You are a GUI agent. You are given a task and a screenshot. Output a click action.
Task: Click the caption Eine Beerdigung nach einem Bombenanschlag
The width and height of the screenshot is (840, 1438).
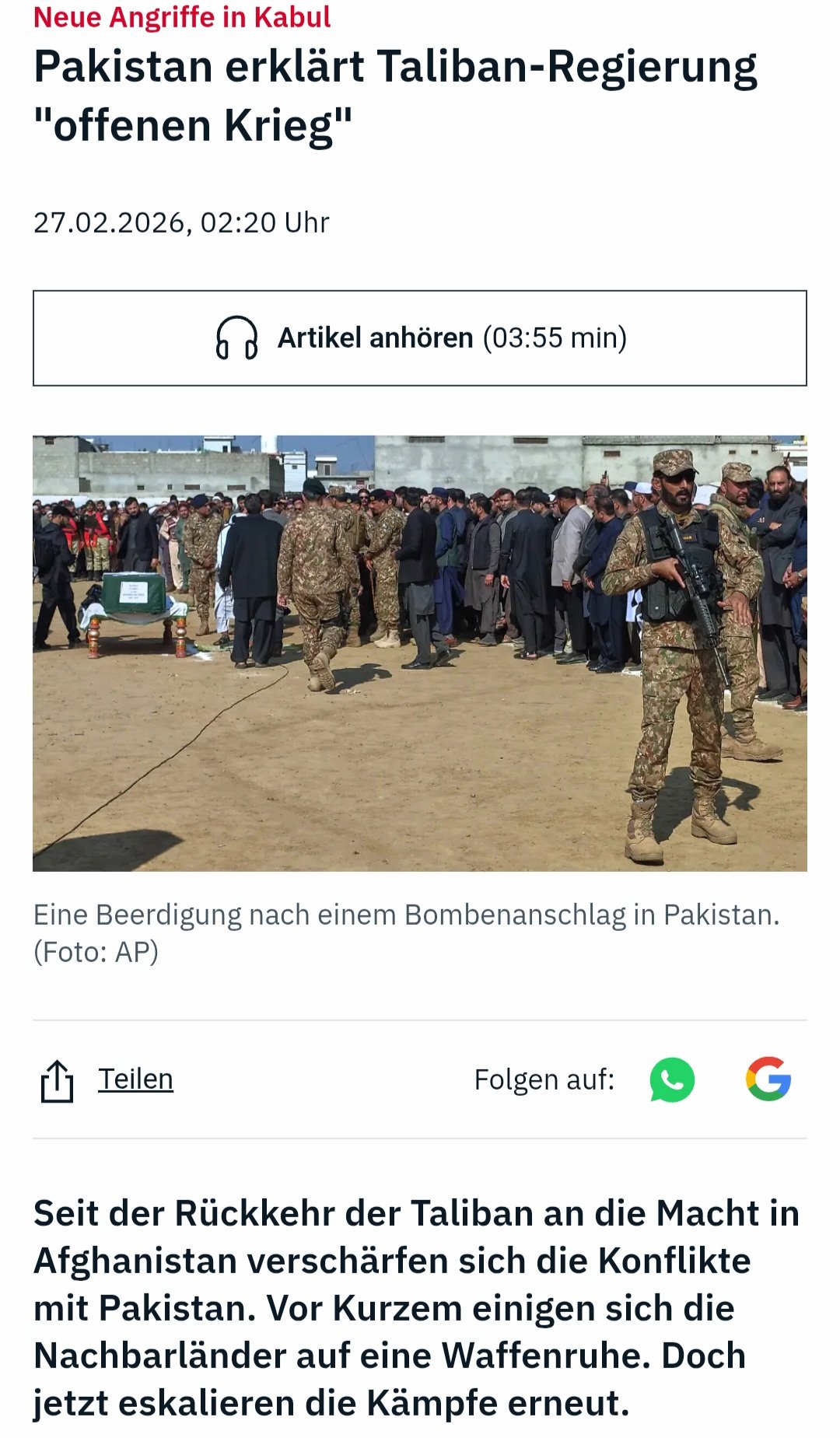coord(406,915)
